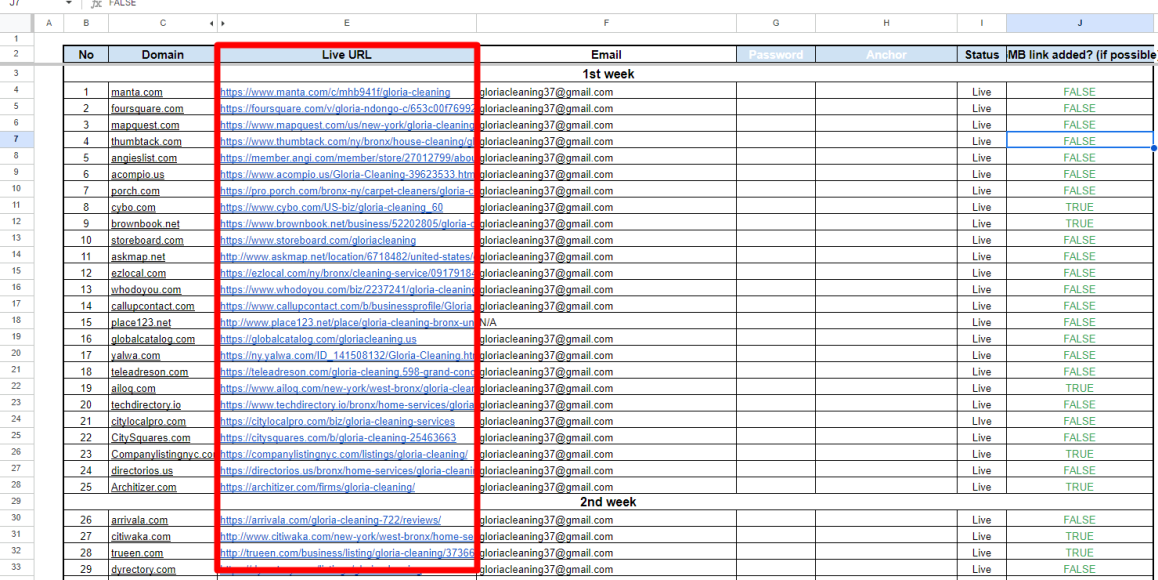Open the arrivala.com reviews URL link
1158x580 pixels.
[331, 520]
